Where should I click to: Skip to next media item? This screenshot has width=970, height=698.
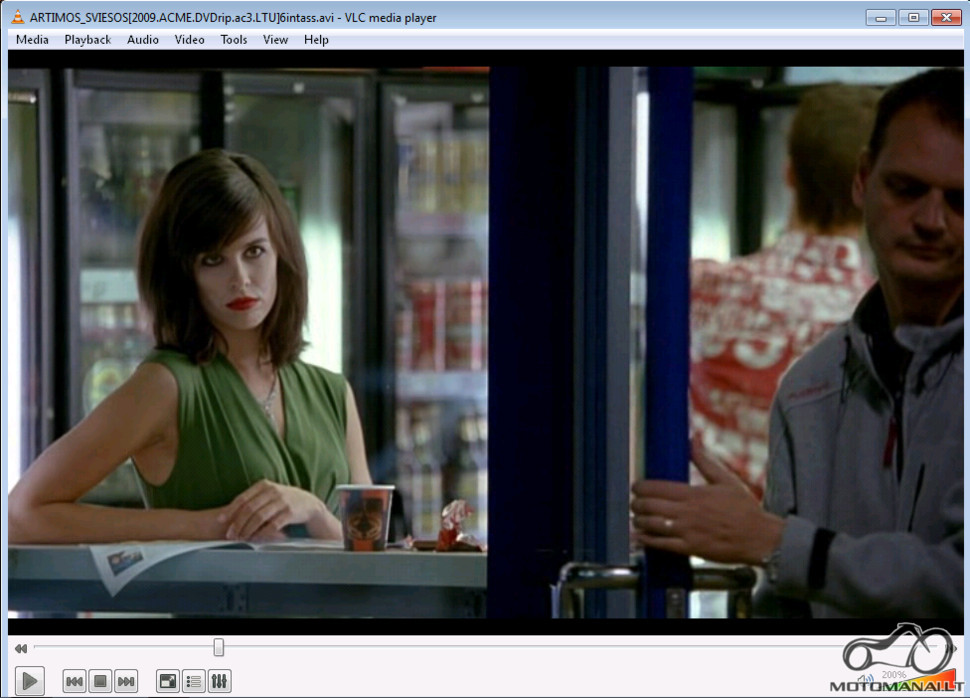[x=126, y=681]
